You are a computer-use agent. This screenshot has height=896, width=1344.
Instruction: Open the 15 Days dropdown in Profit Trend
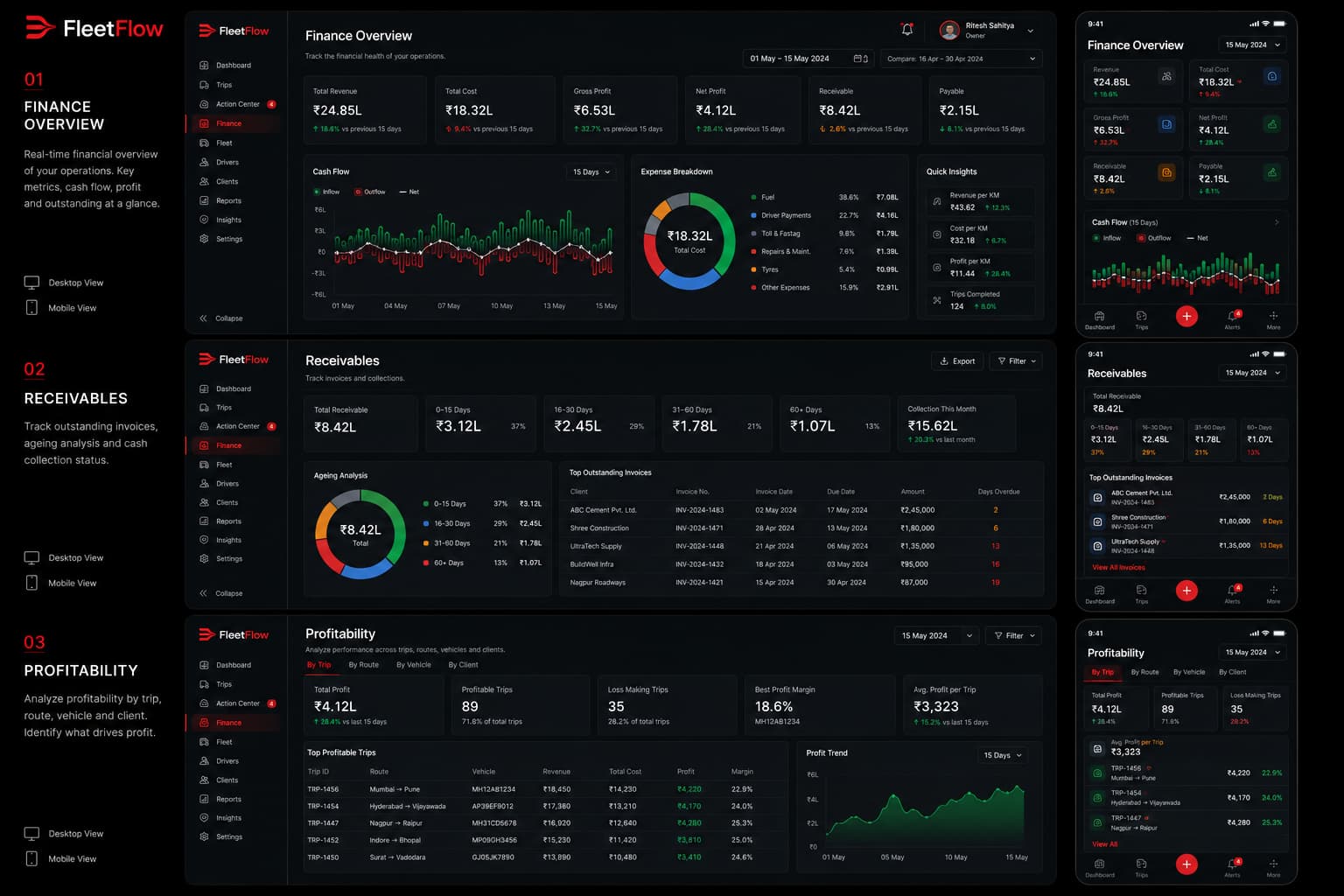(x=1003, y=755)
